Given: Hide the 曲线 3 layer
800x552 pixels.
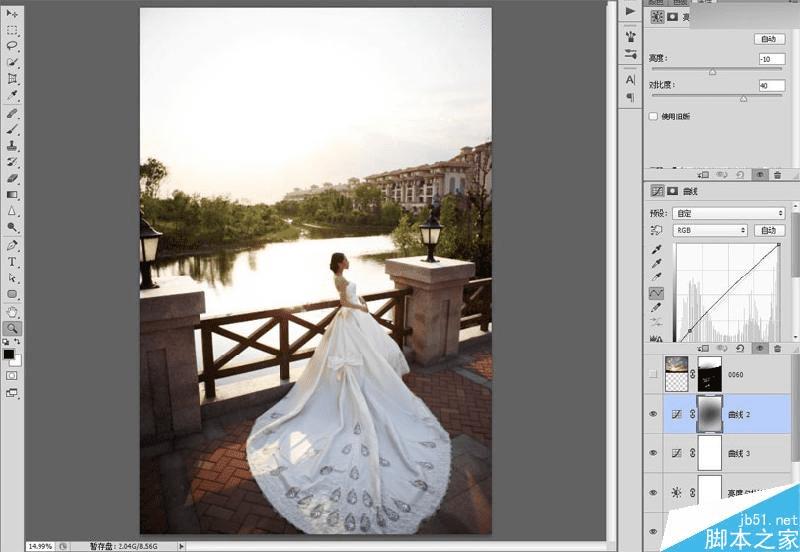Looking at the screenshot, I should click(x=653, y=453).
